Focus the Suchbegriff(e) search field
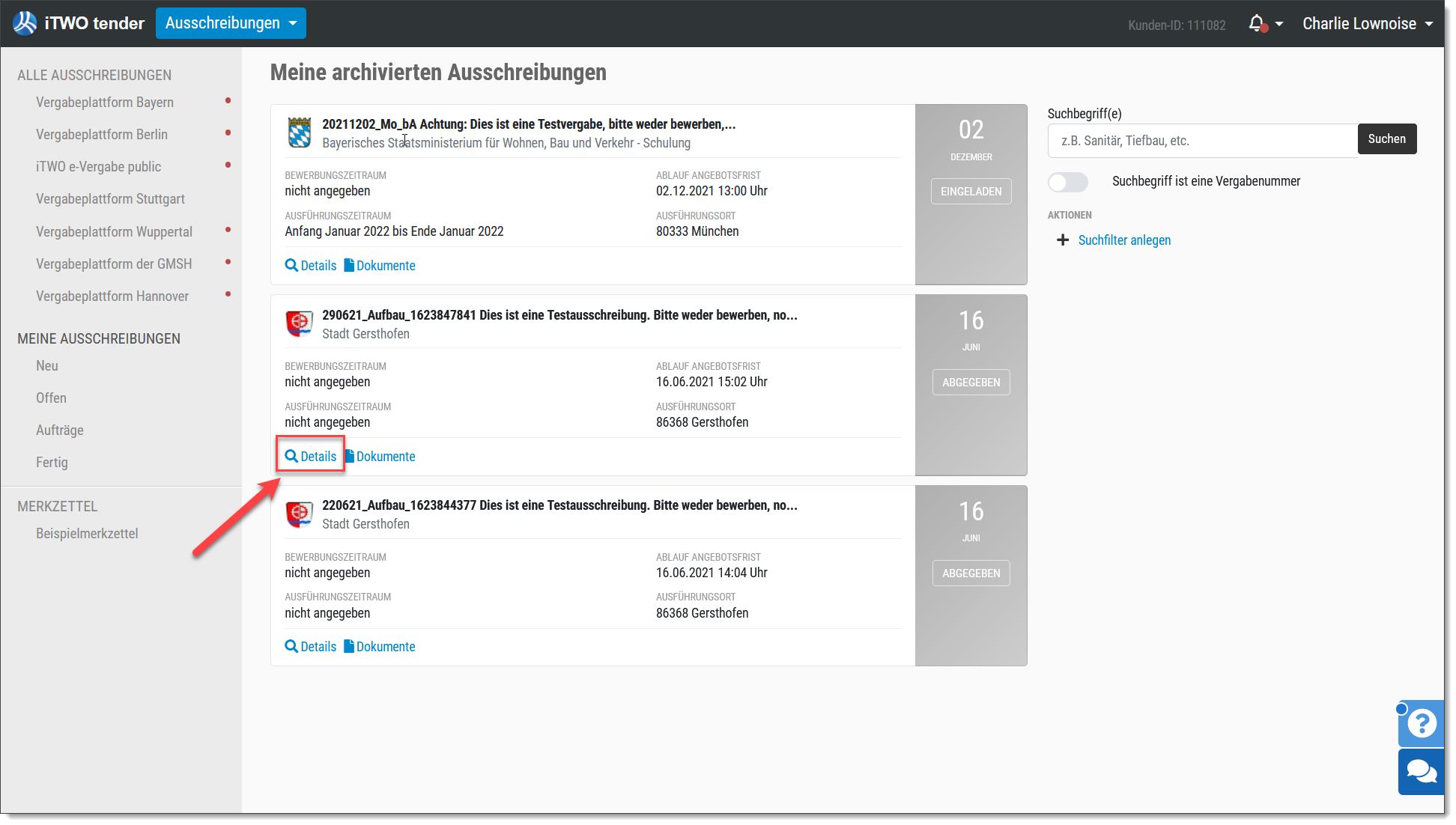 [x=1202, y=141]
